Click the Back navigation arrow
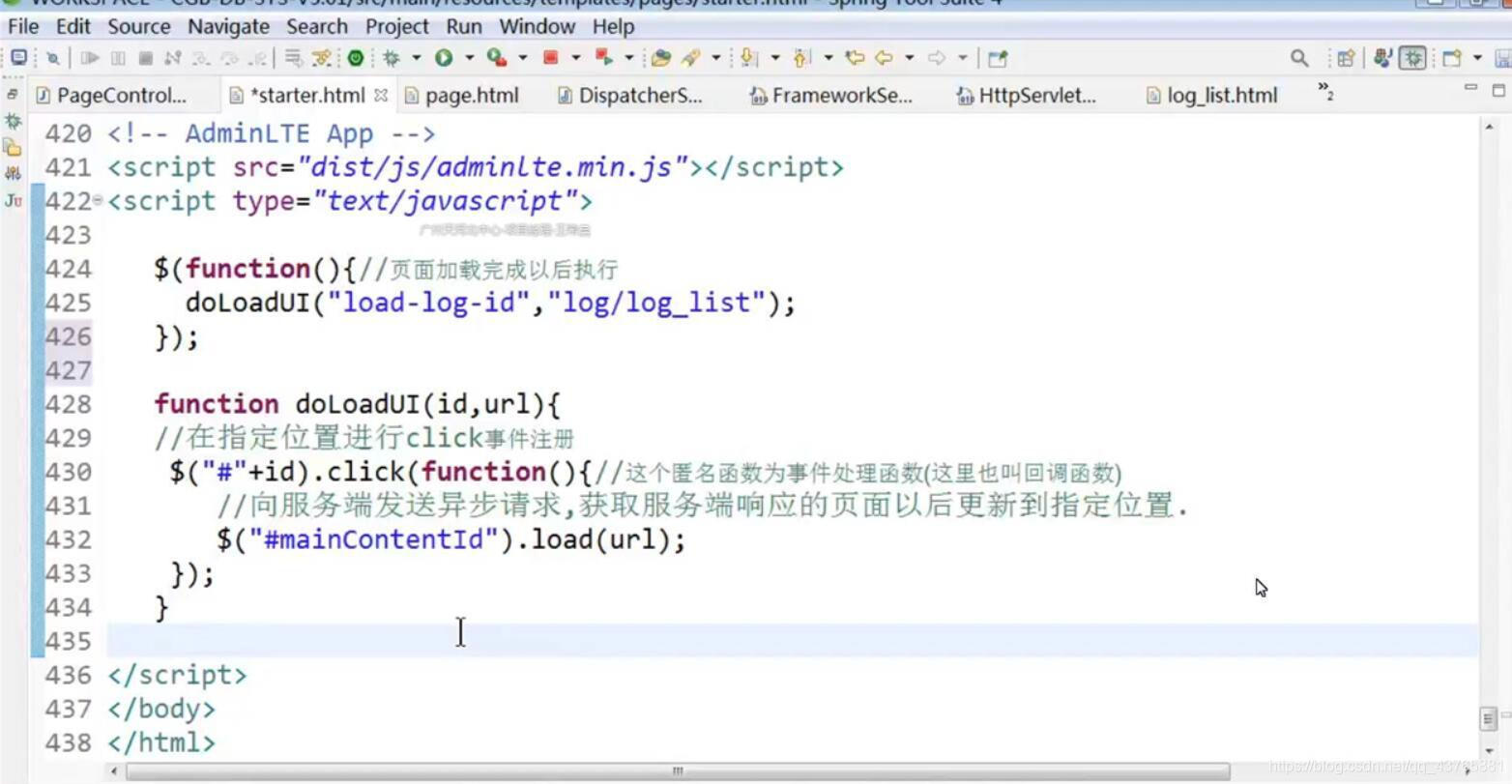The width and height of the screenshot is (1512, 784). click(x=884, y=58)
